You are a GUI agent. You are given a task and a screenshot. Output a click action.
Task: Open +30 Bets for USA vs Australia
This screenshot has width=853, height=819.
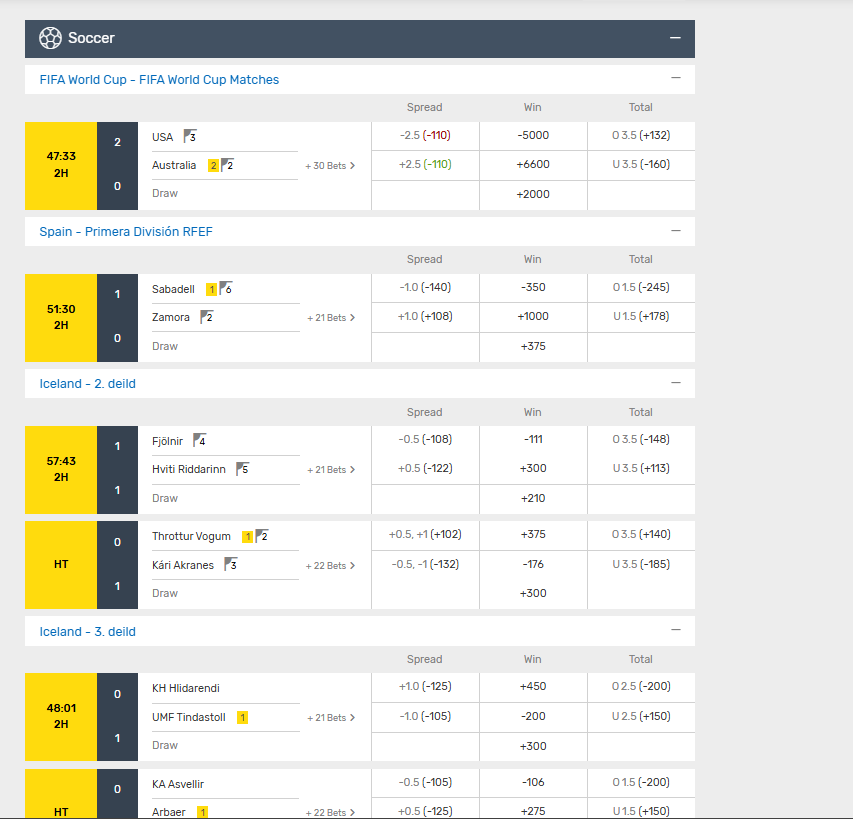[x=330, y=166]
